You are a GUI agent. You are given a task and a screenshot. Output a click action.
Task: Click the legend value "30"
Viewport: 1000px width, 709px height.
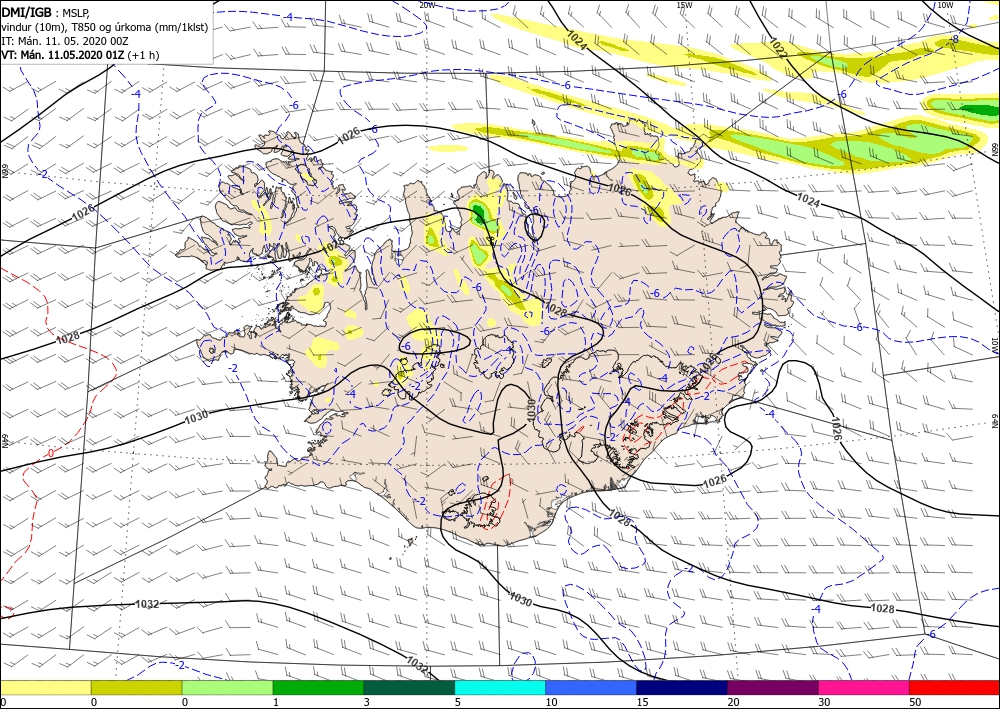824,702
